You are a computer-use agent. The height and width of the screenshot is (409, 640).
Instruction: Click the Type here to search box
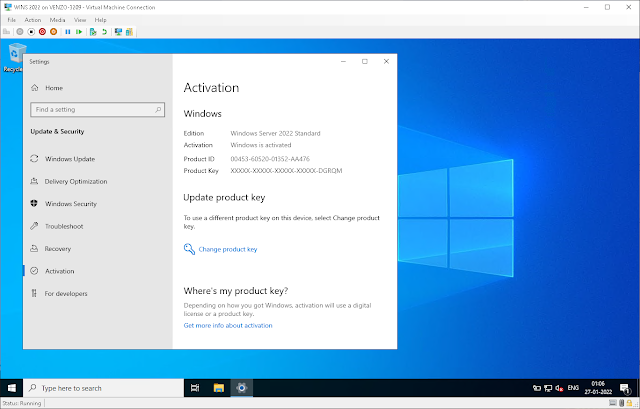pyautogui.click(x=104, y=388)
